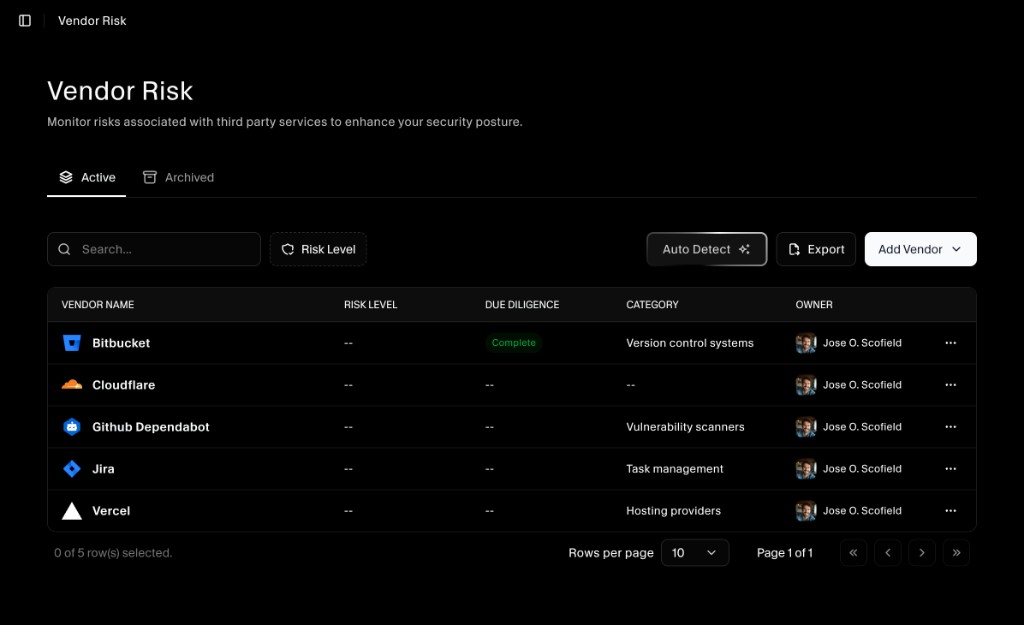Click Vendor Risk breadcrumb in top bar

[x=92, y=21]
